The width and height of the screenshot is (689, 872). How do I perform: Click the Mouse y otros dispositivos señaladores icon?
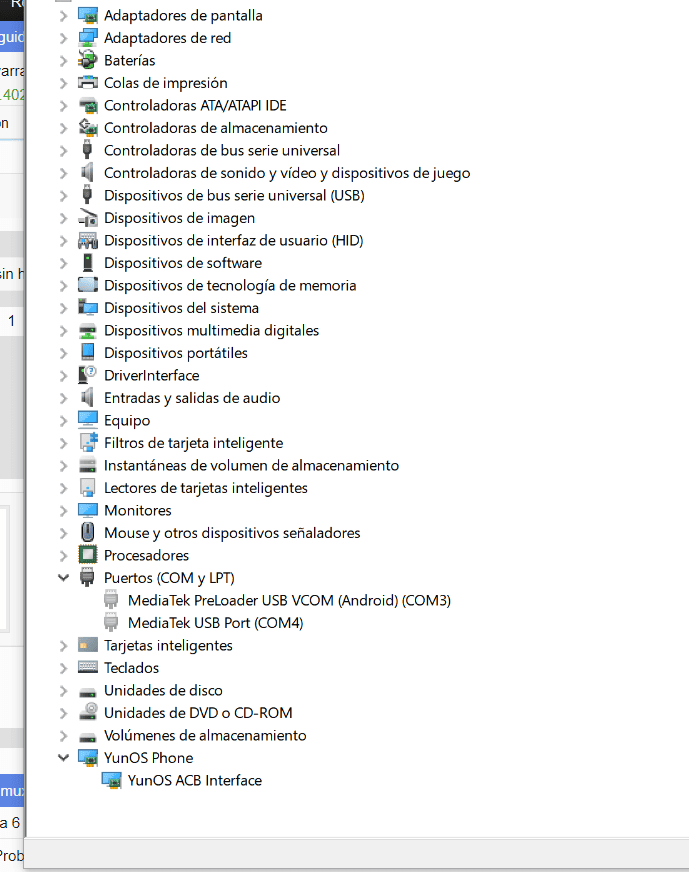click(87, 533)
